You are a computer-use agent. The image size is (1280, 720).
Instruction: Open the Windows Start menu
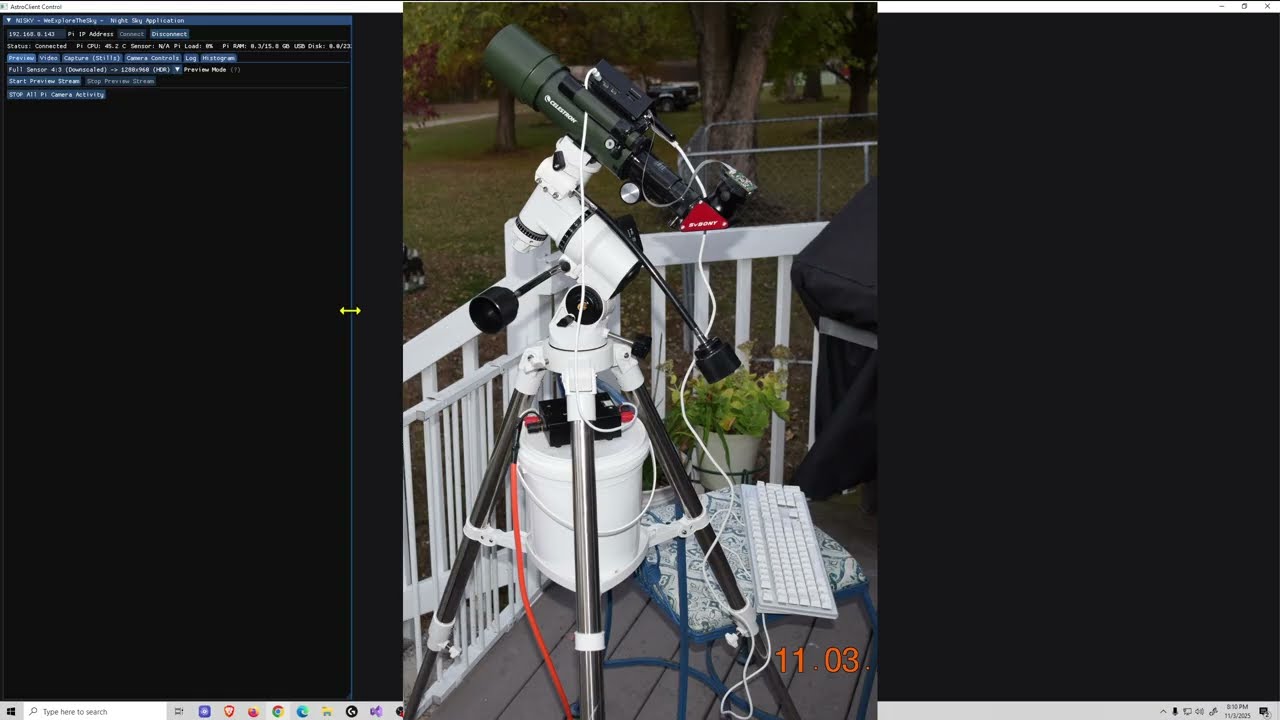pyautogui.click(x=11, y=711)
